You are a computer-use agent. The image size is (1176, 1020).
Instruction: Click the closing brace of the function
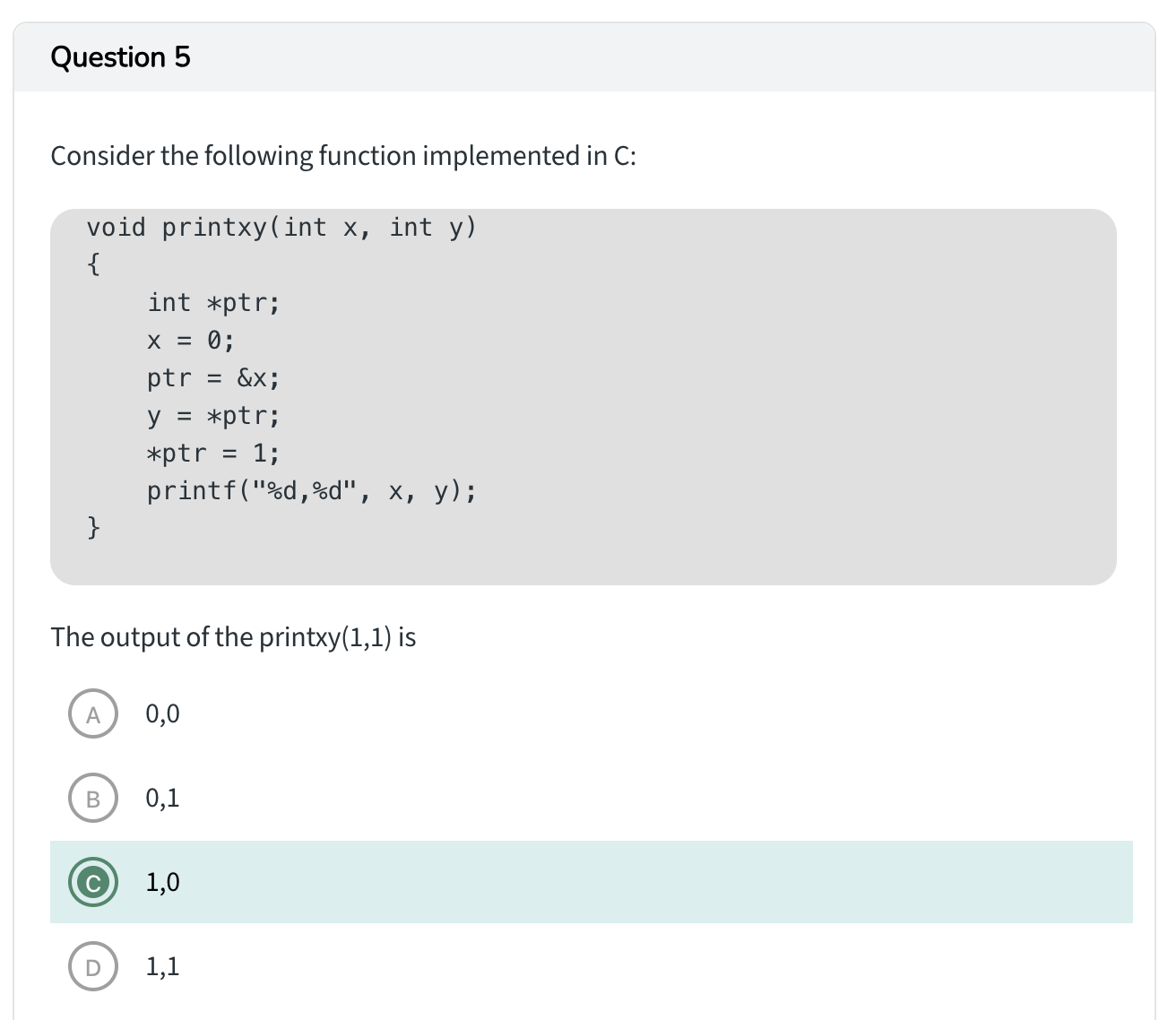click(93, 527)
